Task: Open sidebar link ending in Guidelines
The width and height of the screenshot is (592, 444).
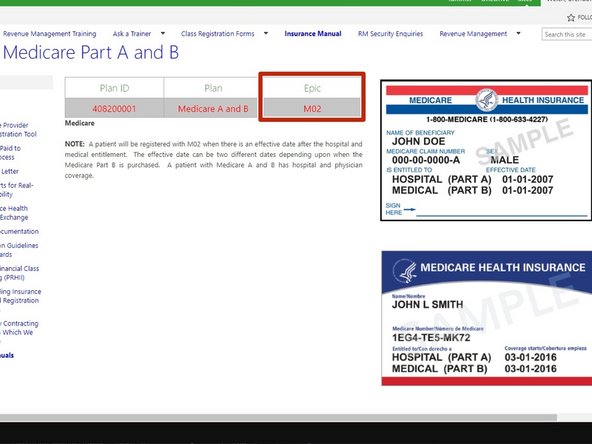Action: coord(19,250)
